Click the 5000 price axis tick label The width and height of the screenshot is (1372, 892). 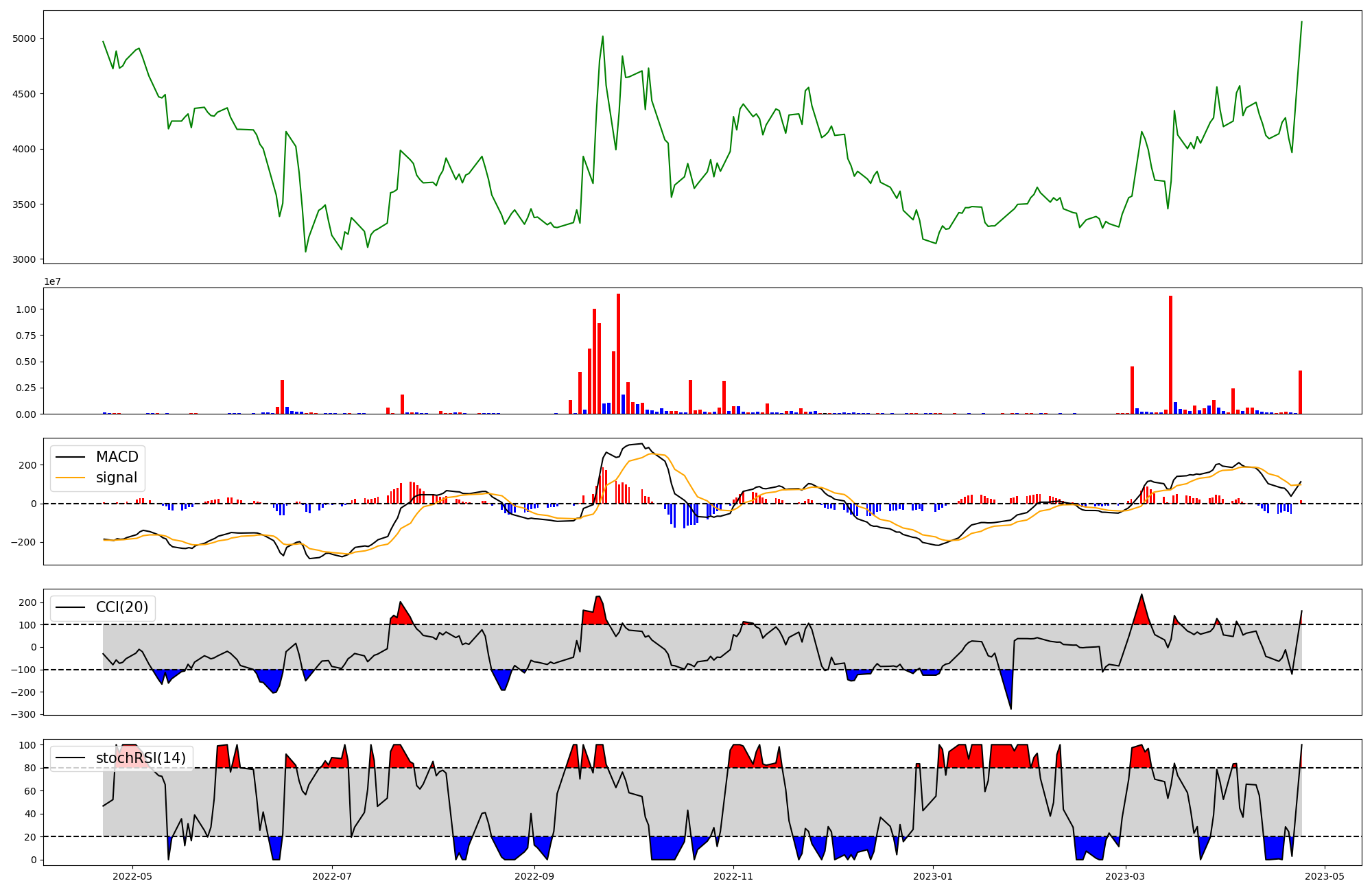(24, 39)
